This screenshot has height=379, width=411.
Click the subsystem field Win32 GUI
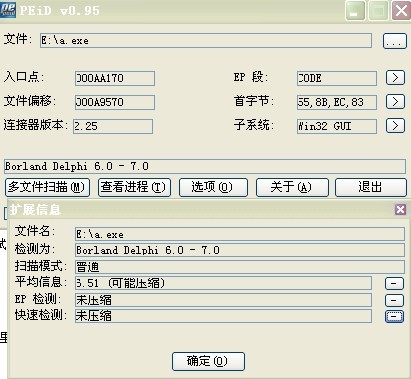click(x=337, y=126)
